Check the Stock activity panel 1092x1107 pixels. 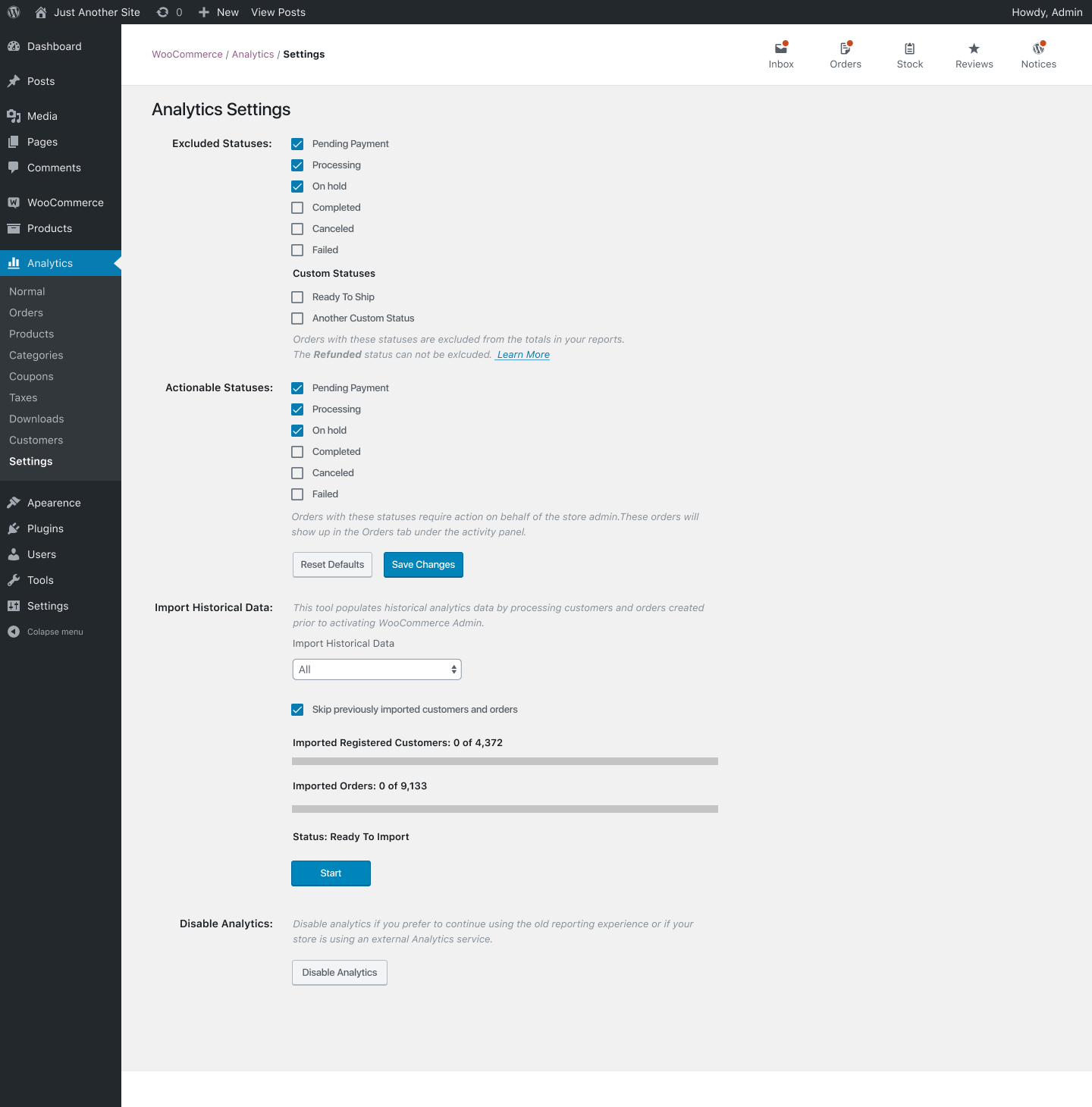909,55
